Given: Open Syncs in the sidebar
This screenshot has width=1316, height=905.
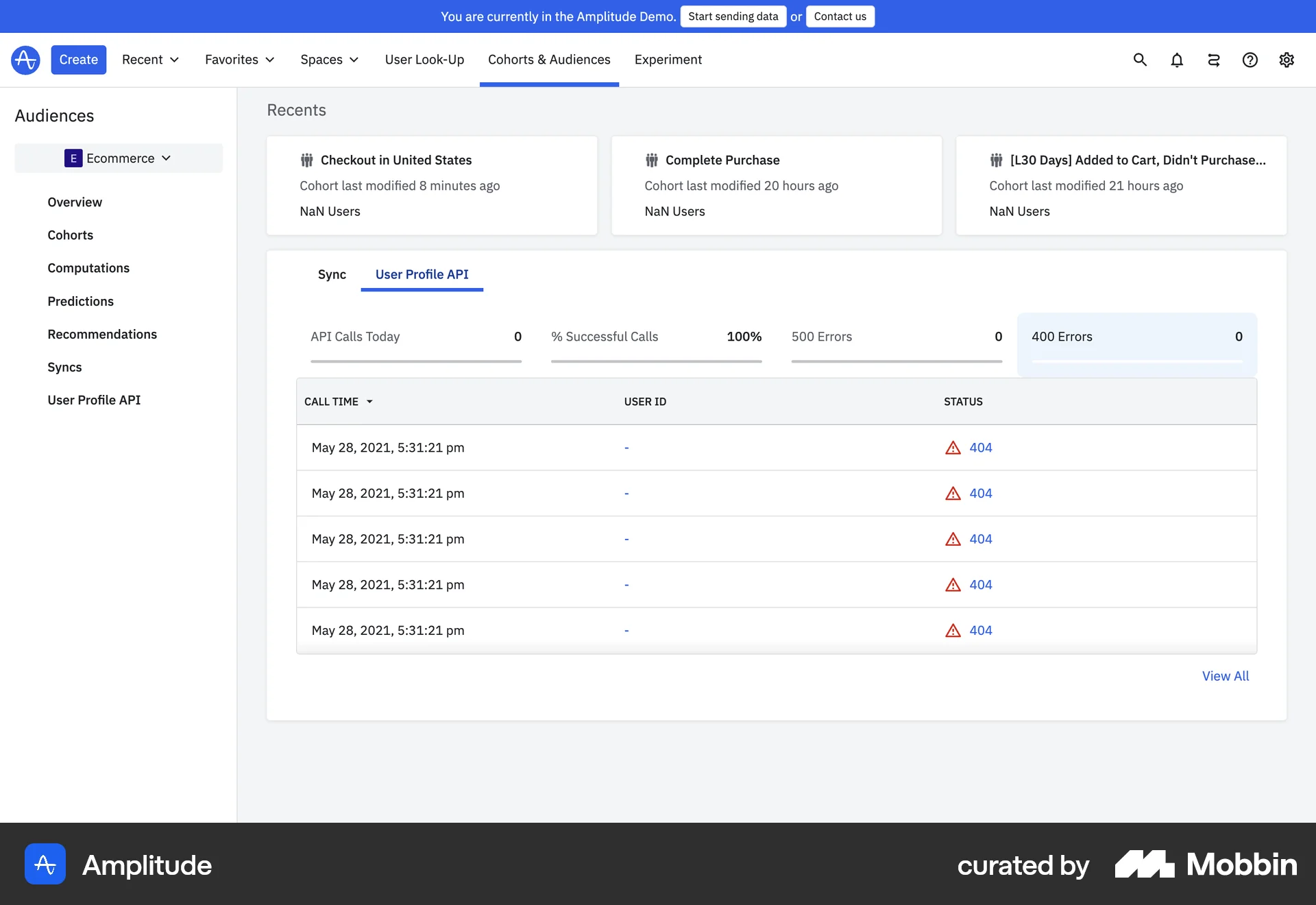Looking at the screenshot, I should tap(64, 367).
